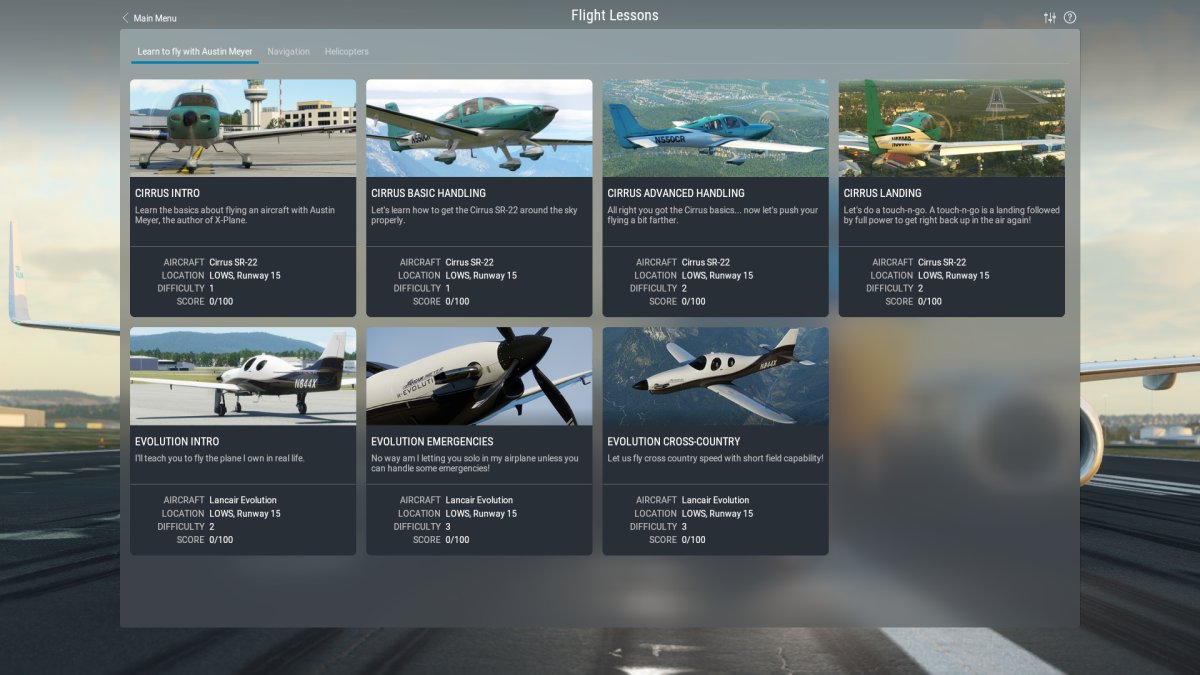Return to Main Menu via its label
The image size is (1200, 675).
pos(155,18)
